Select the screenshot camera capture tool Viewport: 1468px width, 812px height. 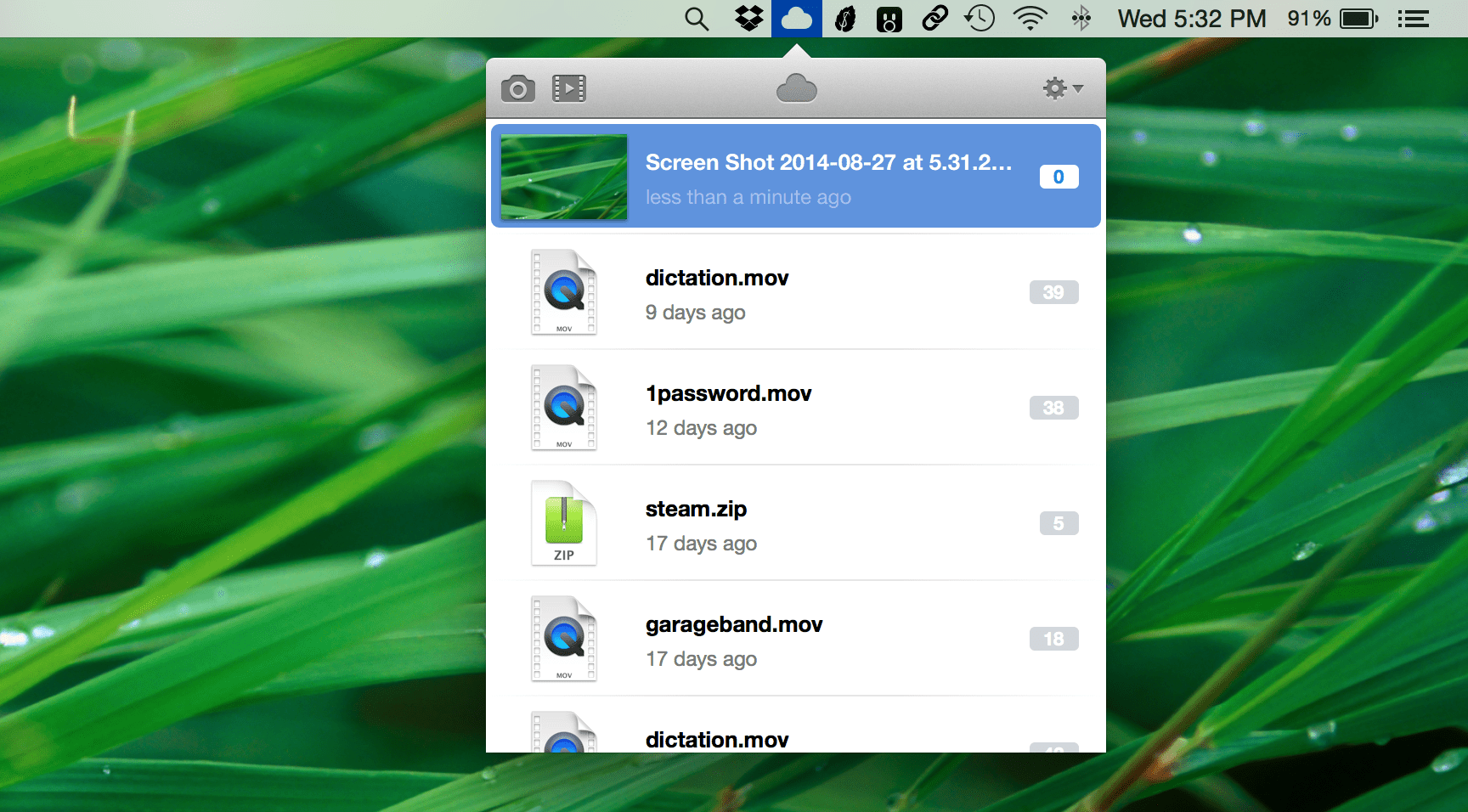tap(518, 87)
